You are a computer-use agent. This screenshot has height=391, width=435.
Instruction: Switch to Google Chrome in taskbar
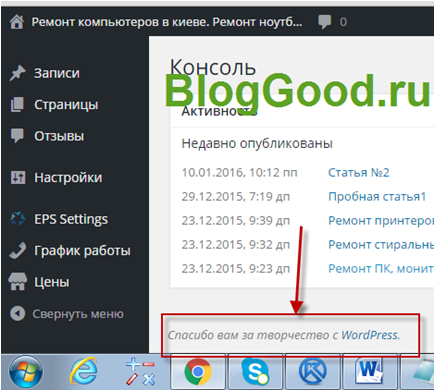click(x=198, y=372)
